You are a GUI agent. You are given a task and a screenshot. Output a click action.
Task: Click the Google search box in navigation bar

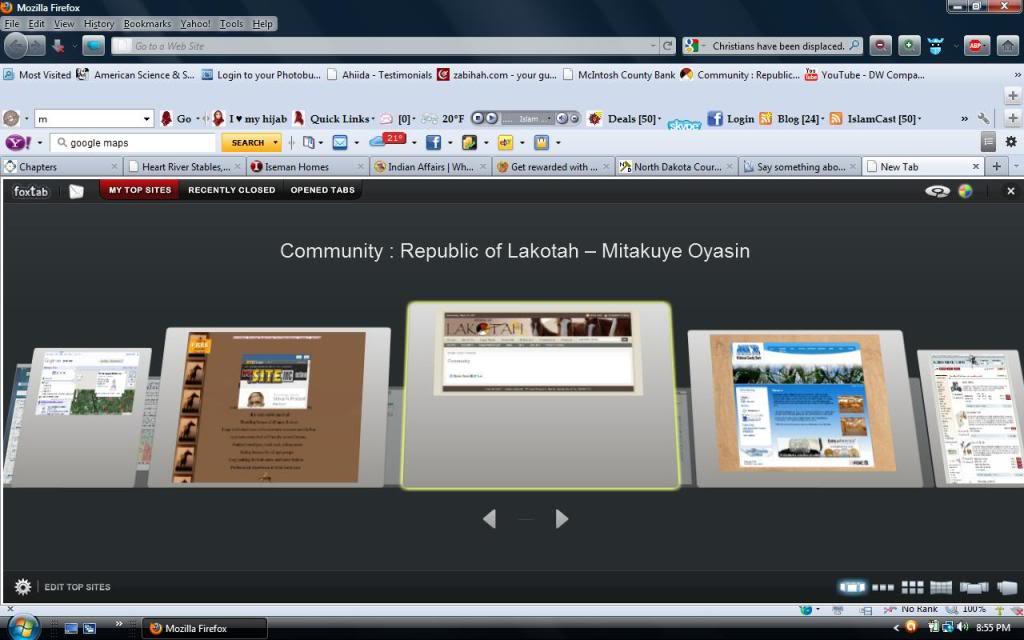pos(777,46)
